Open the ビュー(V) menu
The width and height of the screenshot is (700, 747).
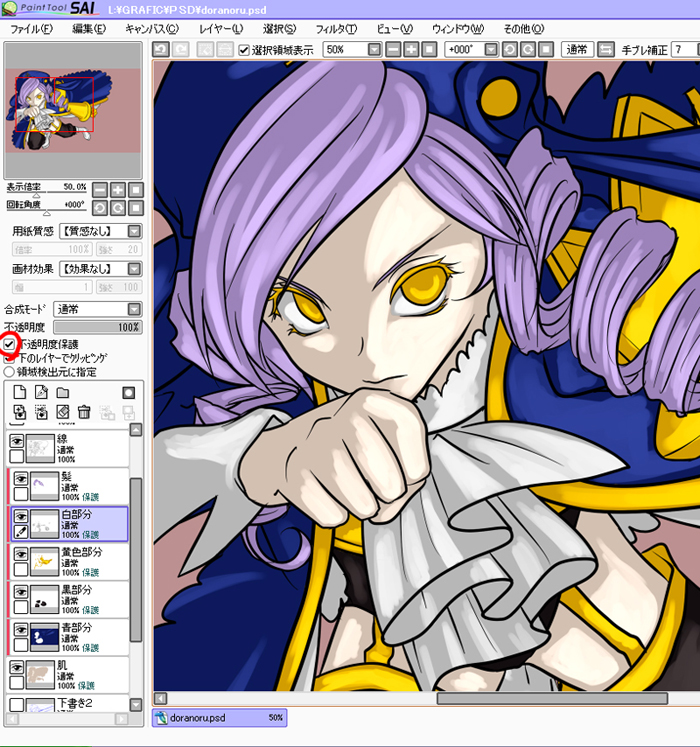coord(395,29)
